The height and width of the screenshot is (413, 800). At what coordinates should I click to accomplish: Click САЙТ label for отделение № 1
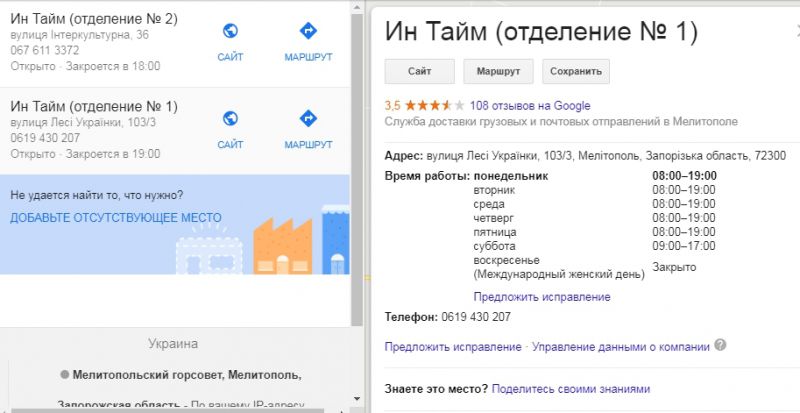pos(230,145)
